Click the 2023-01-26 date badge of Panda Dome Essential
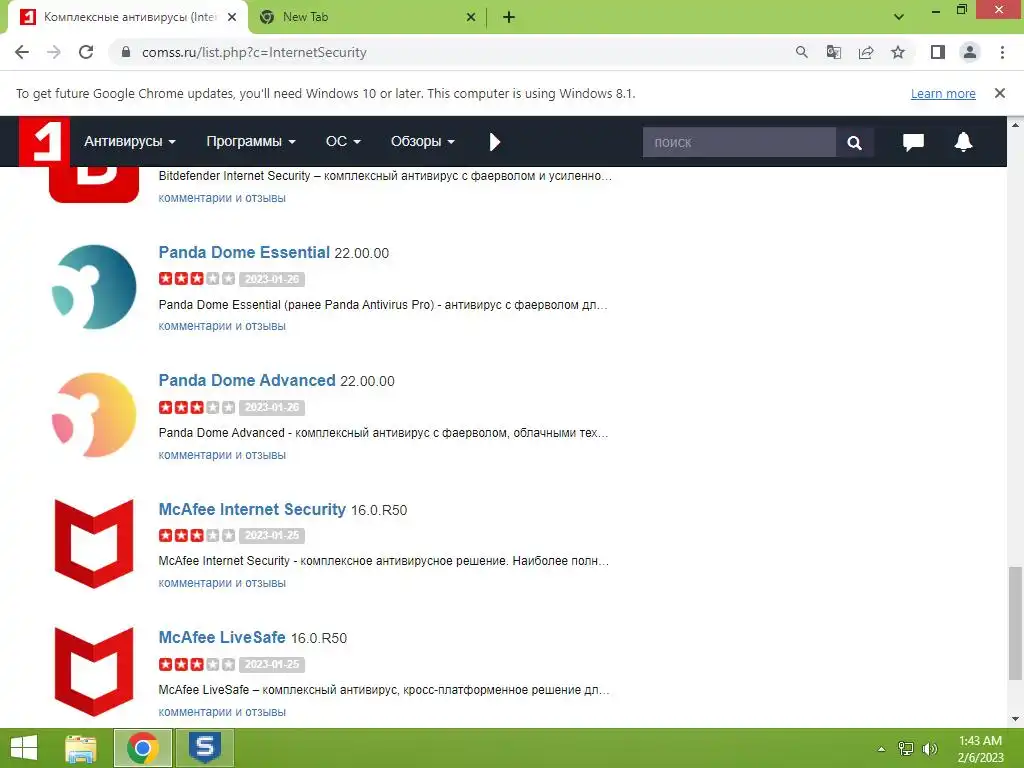The height and width of the screenshot is (768, 1024). [x=272, y=279]
